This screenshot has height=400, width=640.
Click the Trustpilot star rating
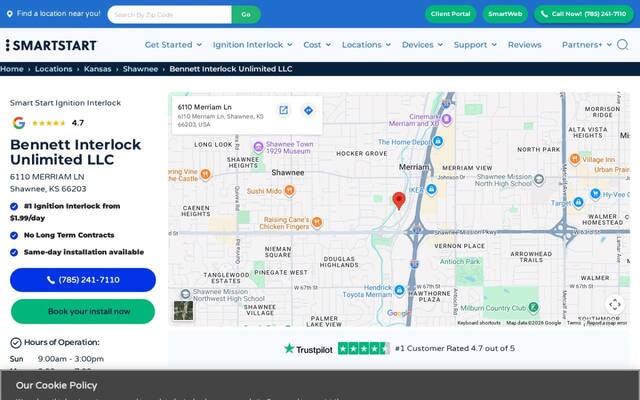[x=363, y=349]
